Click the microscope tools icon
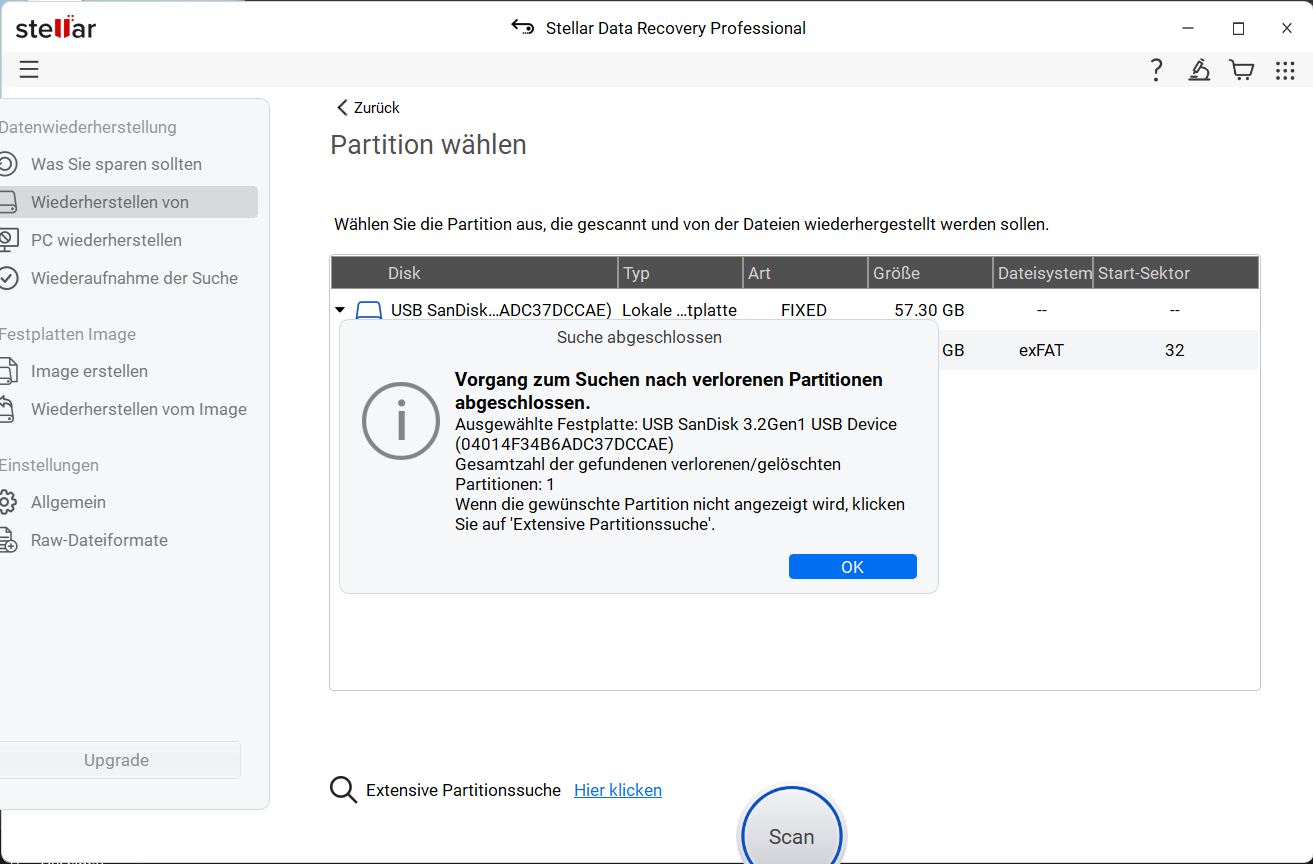Viewport: 1313px width, 864px height. [x=1198, y=69]
